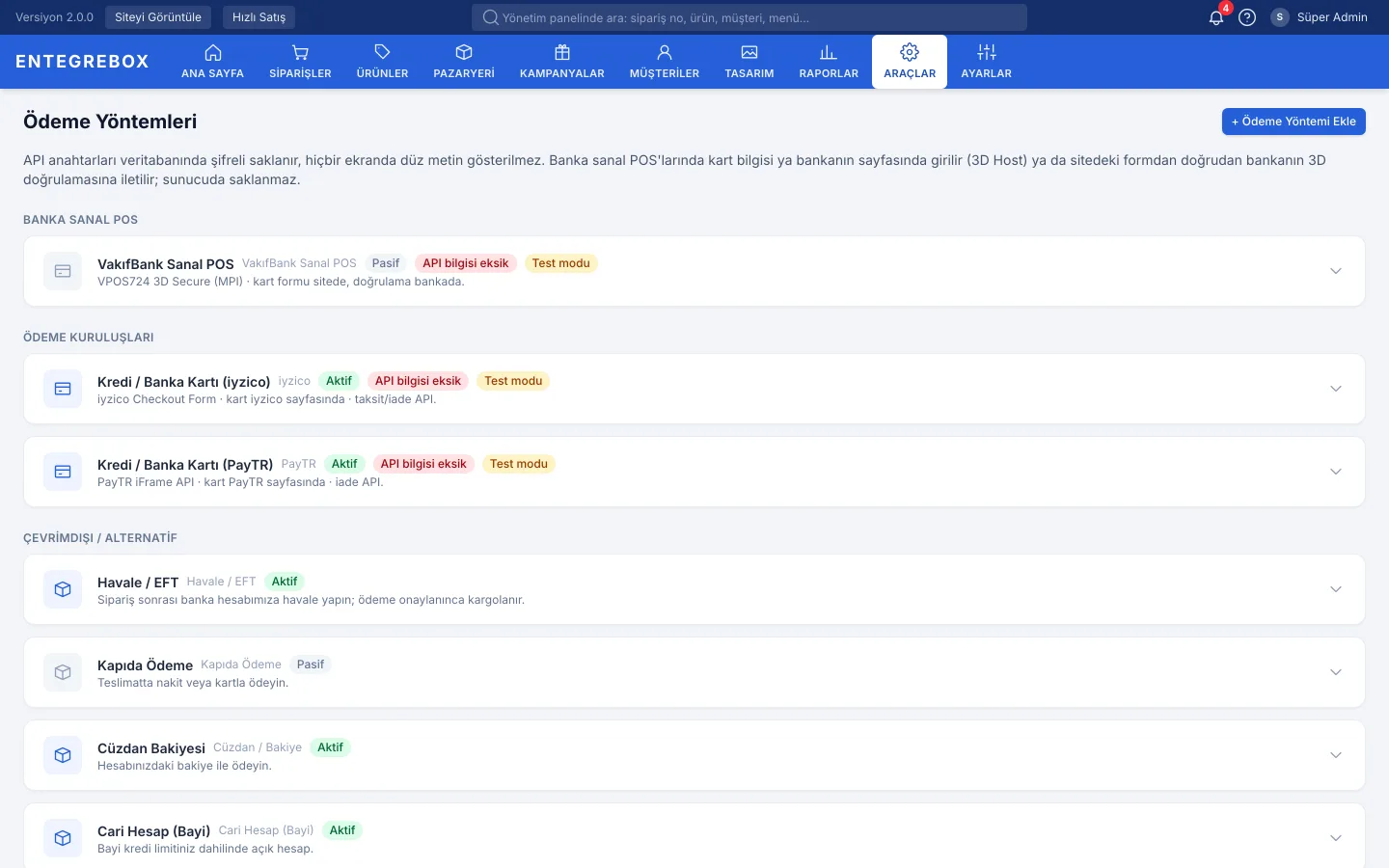Image resolution: width=1389 pixels, height=868 pixels.
Task: Expand the Kredi / Banka Kartı (iyzico) row
Action: tap(1336, 389)
